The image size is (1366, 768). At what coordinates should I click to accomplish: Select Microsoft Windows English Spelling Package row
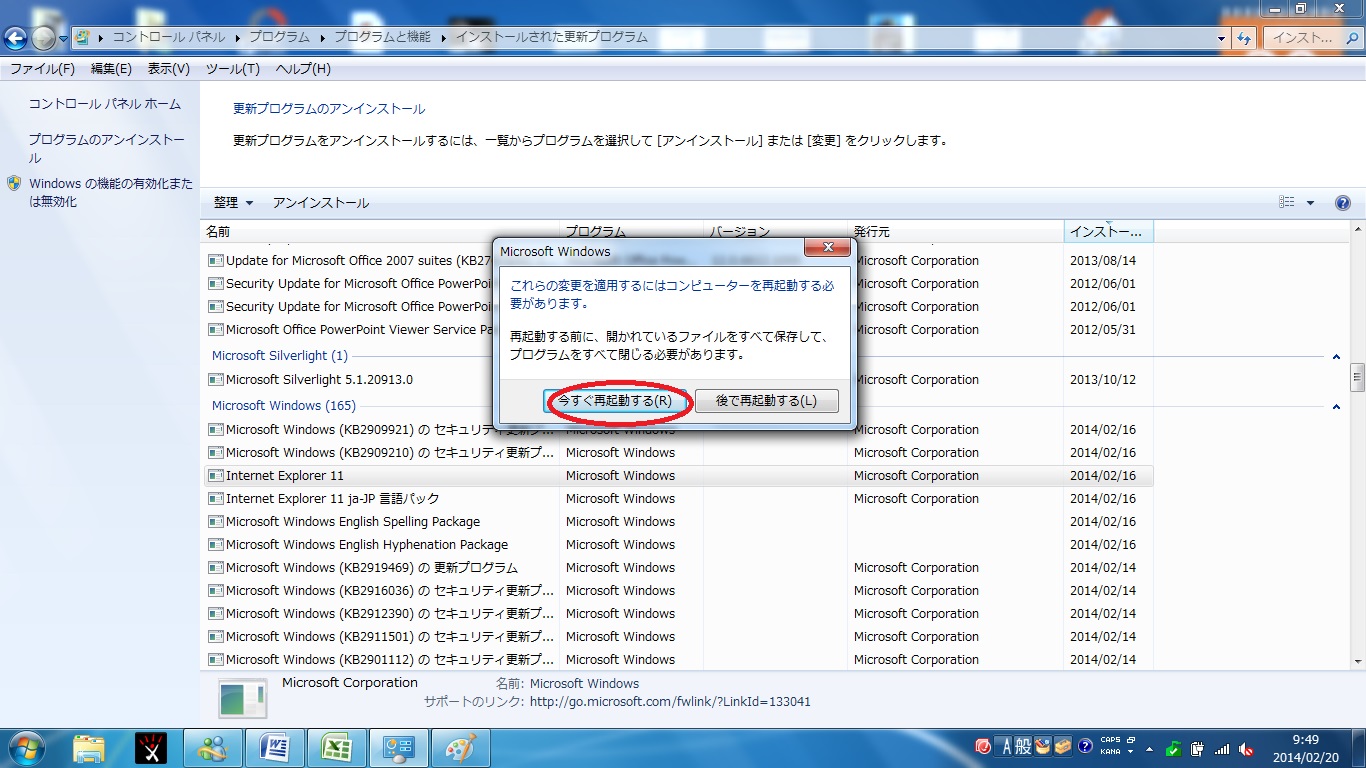point(678,522)
